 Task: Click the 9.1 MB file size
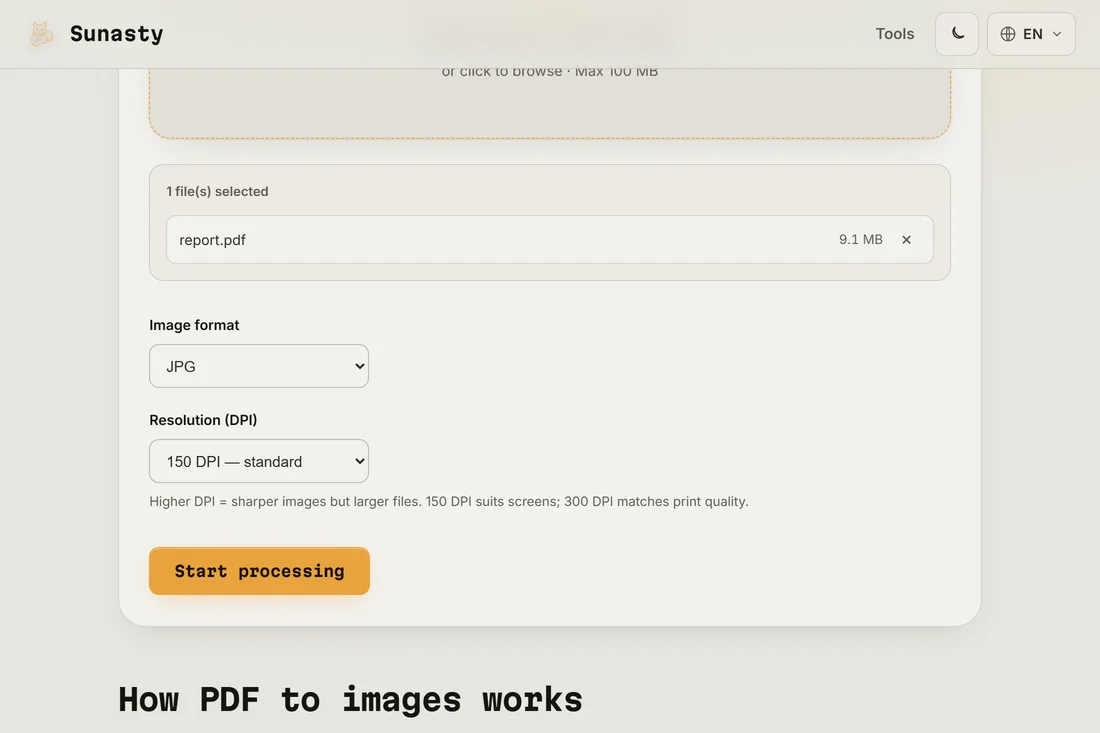[861, 239]
